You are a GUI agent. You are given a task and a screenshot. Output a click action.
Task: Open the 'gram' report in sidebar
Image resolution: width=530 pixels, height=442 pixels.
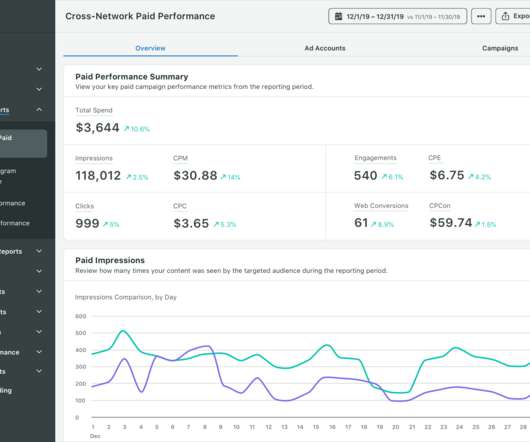[x=8, y=171]
